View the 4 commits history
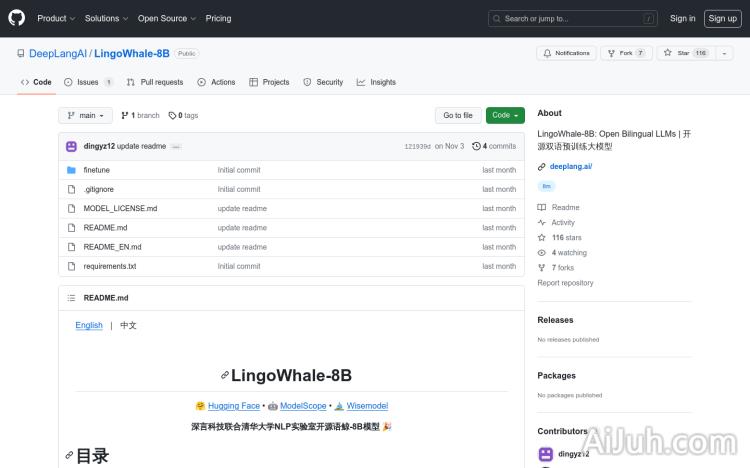Image resolution: width=750 pixels, height=468 pixels. 494,146
